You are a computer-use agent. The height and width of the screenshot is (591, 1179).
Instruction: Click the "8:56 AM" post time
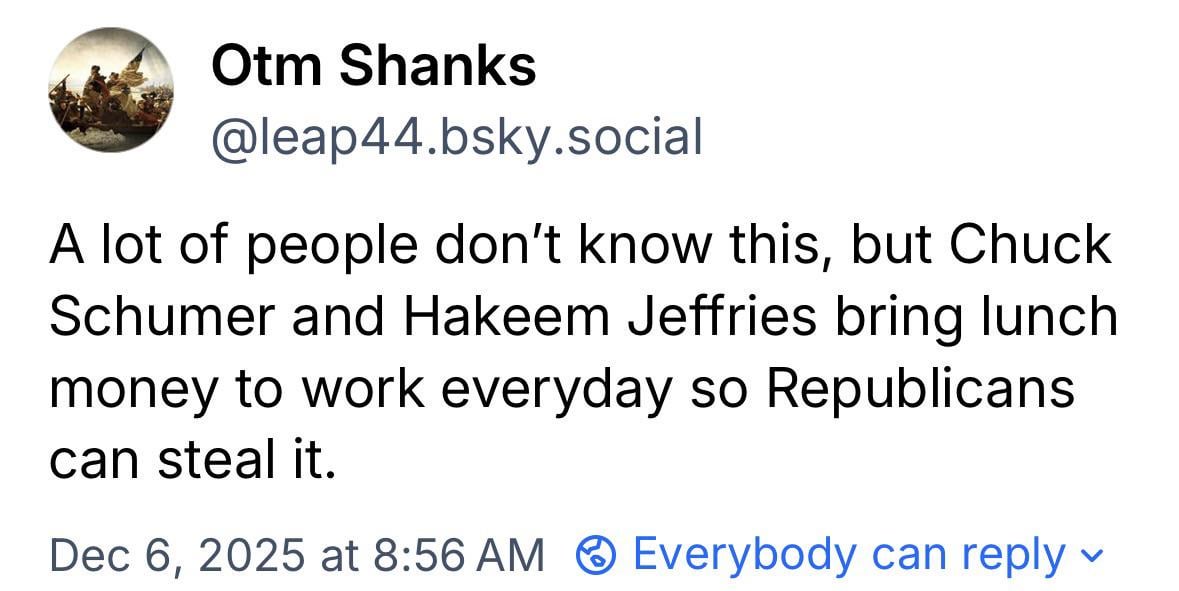[x=456, y=555]
